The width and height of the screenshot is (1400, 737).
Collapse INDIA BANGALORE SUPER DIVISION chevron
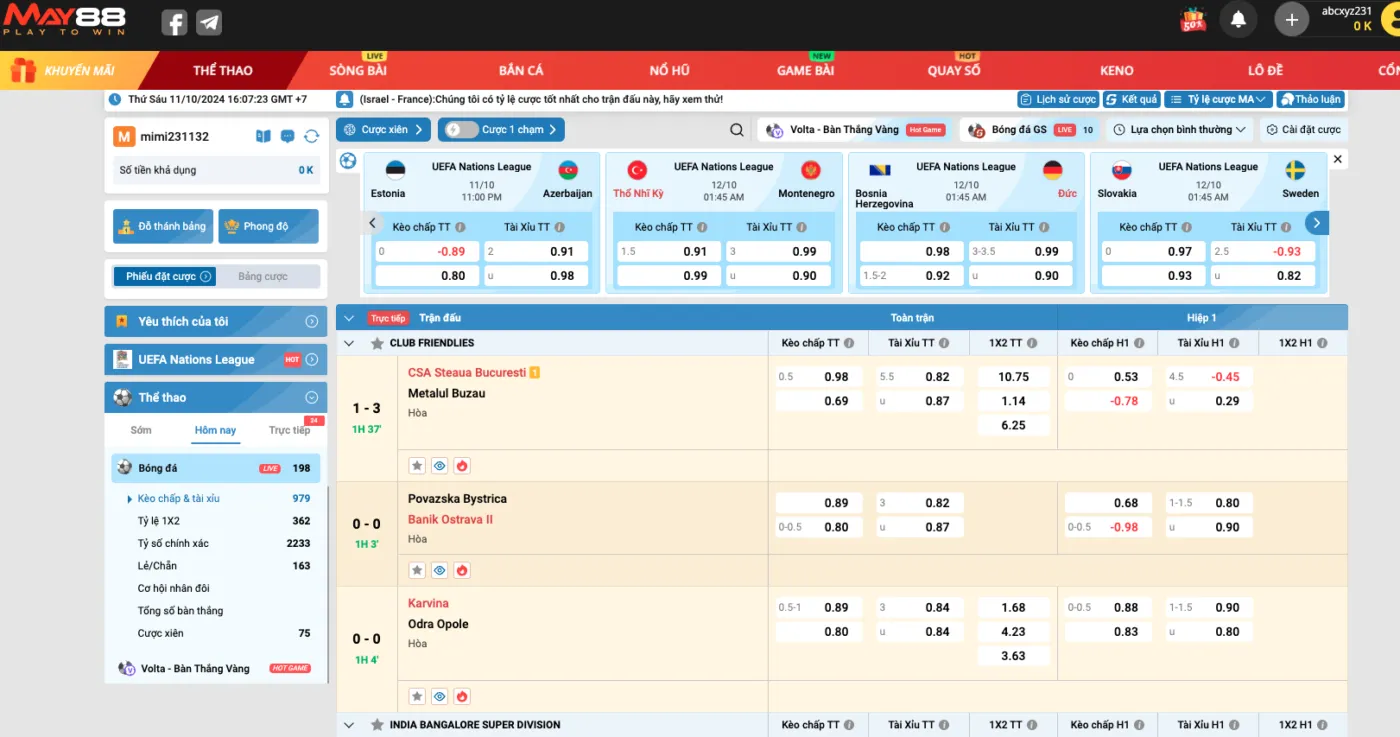pyautogui.click(x=349, y=725)
